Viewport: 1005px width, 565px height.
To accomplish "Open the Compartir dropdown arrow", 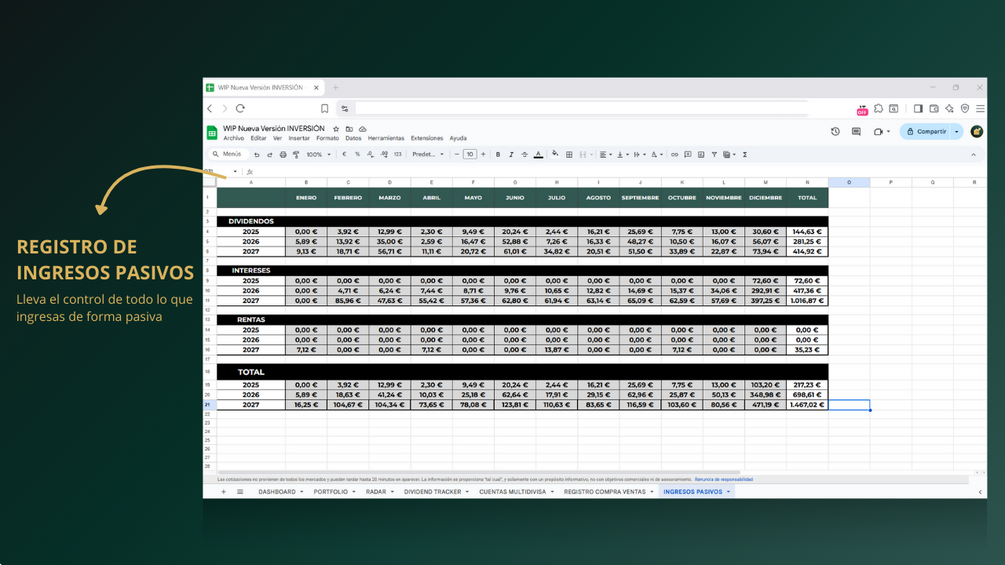I will pyautogui.click(x=957, y=131).
